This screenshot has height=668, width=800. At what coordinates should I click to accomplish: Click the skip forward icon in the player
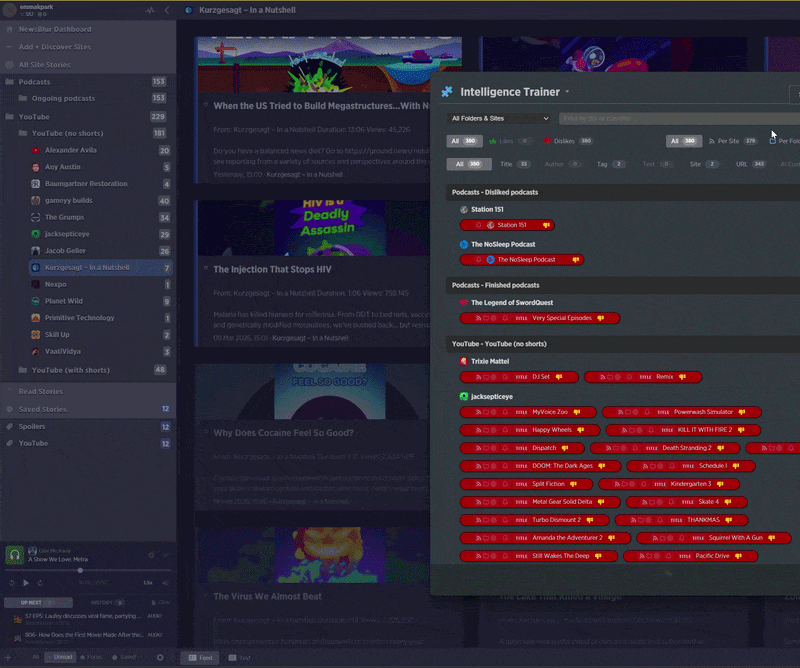point(42,582)
